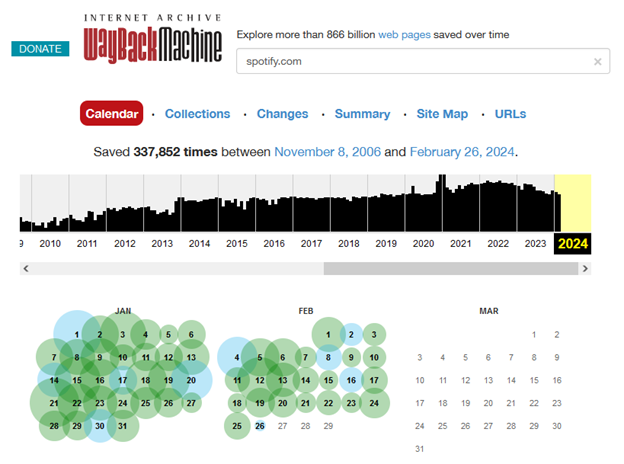Screen dimensions: 624x464
Task: Click the DONATE button
Action: [x=40, y=49]
